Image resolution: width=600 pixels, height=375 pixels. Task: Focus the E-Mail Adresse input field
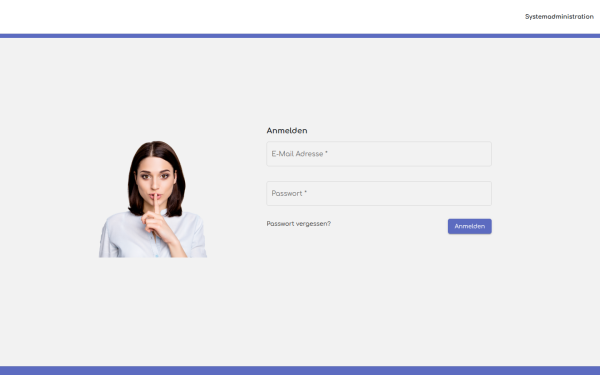[379, 154]
